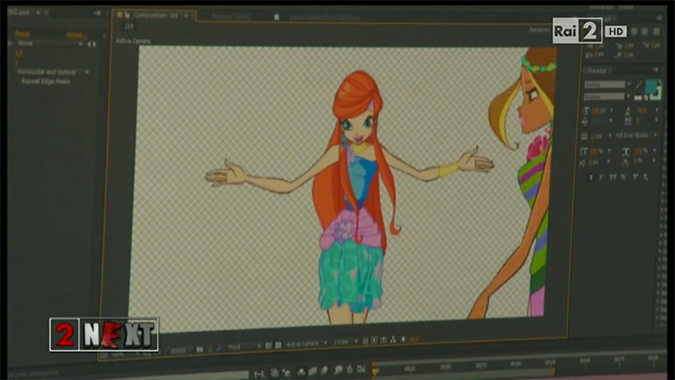Screen dimensions: 675x380
Task: Open the Horizontal and Vertical dropdown
Action: coord(53,72)
